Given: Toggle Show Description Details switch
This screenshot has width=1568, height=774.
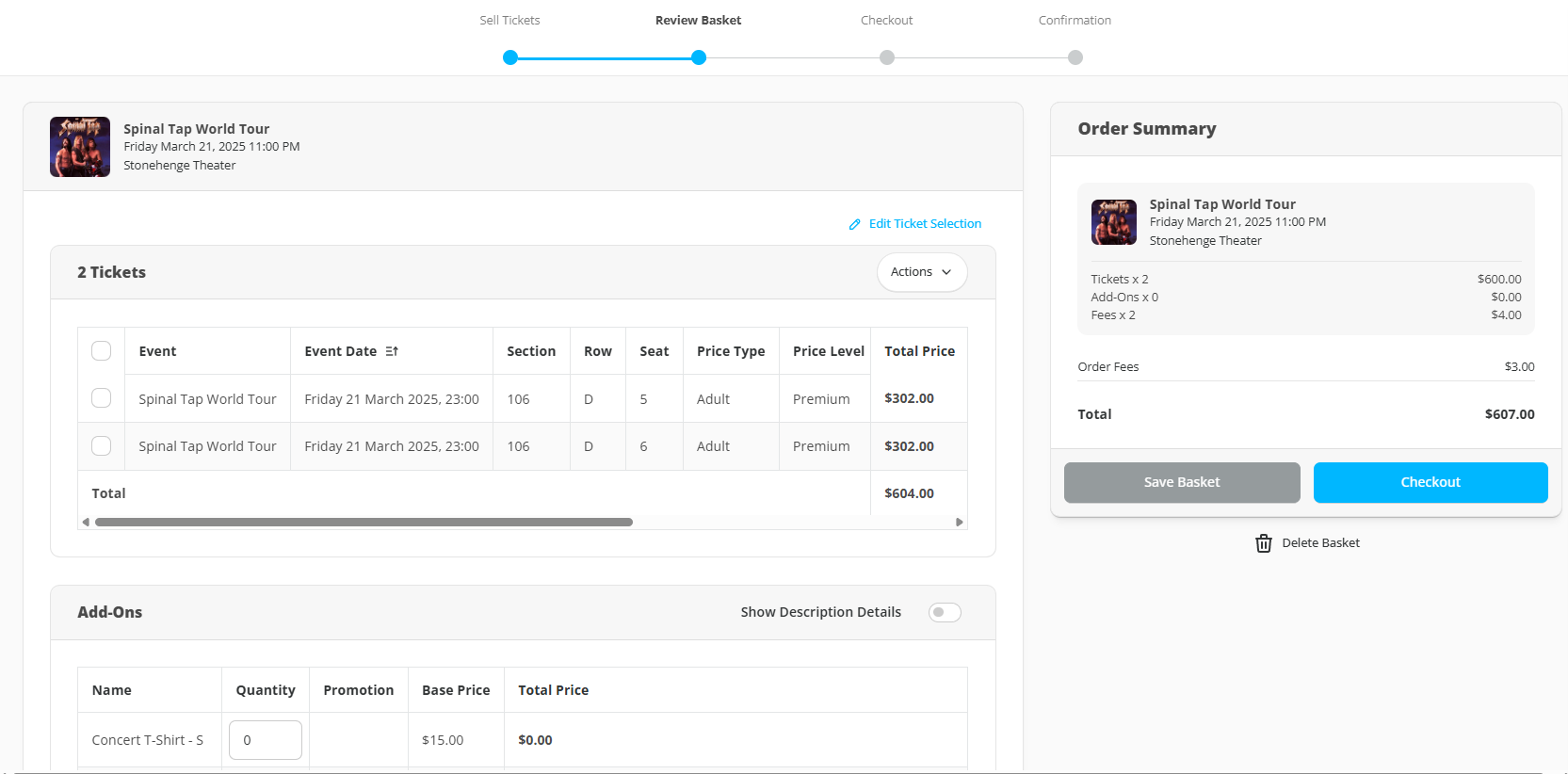Looking at the screenshot, I should [x=945, y=613].
